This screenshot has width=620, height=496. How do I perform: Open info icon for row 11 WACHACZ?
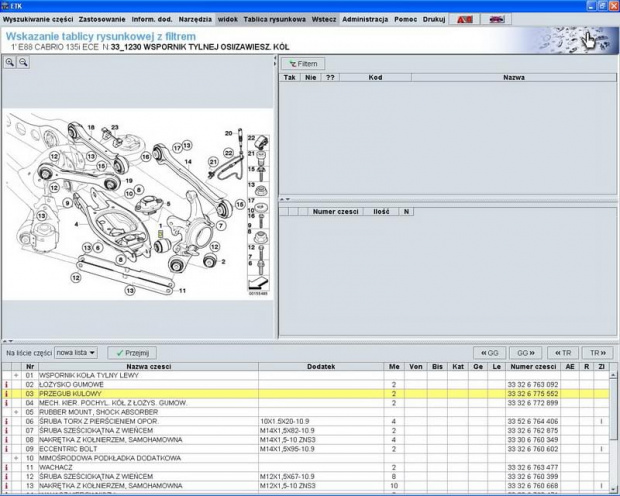[6, 468]
